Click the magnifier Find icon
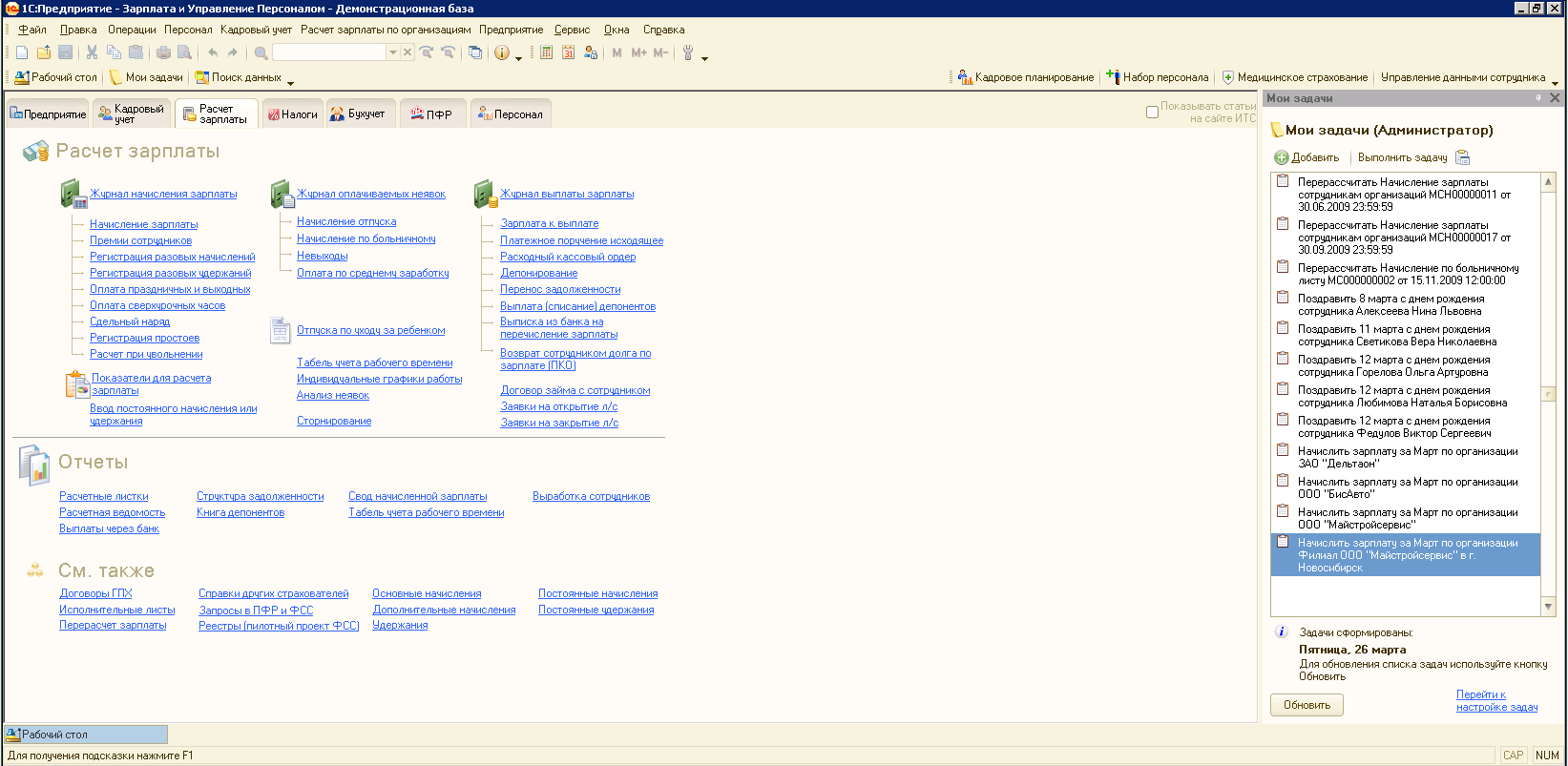This screenshot has height=766, width=1568. [261, 52]
